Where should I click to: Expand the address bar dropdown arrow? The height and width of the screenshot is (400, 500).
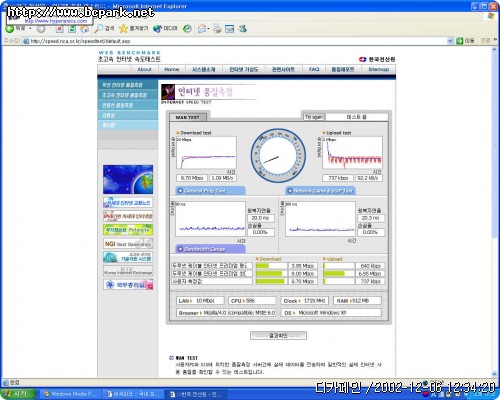click(450, 41)
